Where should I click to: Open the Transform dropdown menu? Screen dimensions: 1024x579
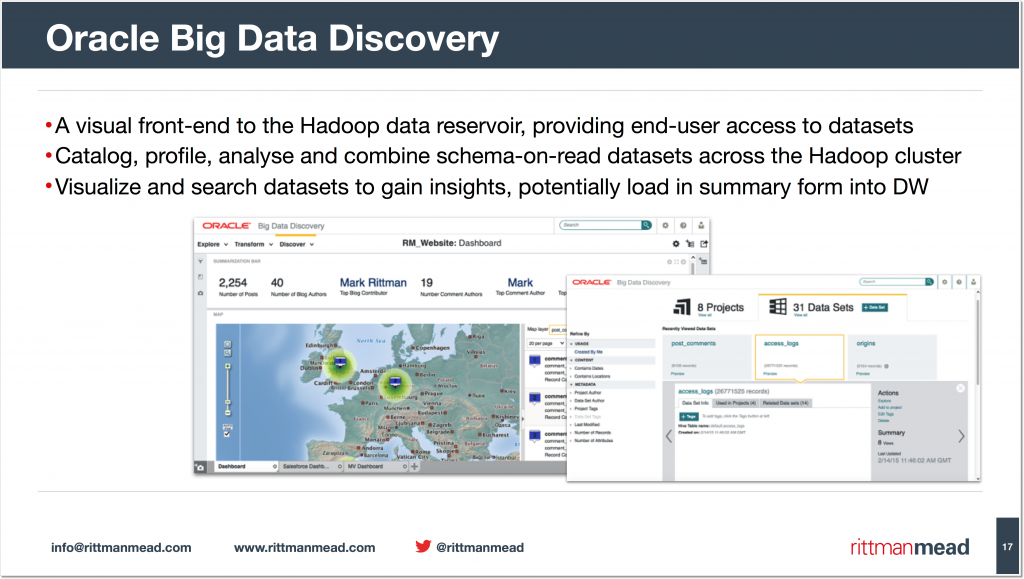[x=254, y=244]
